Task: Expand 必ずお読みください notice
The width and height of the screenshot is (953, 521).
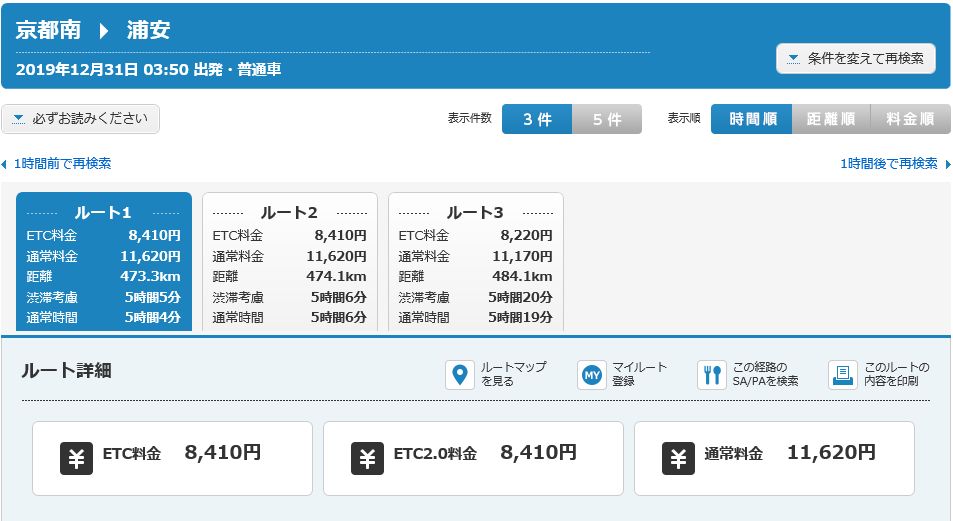Action: (x=81, y=119)
